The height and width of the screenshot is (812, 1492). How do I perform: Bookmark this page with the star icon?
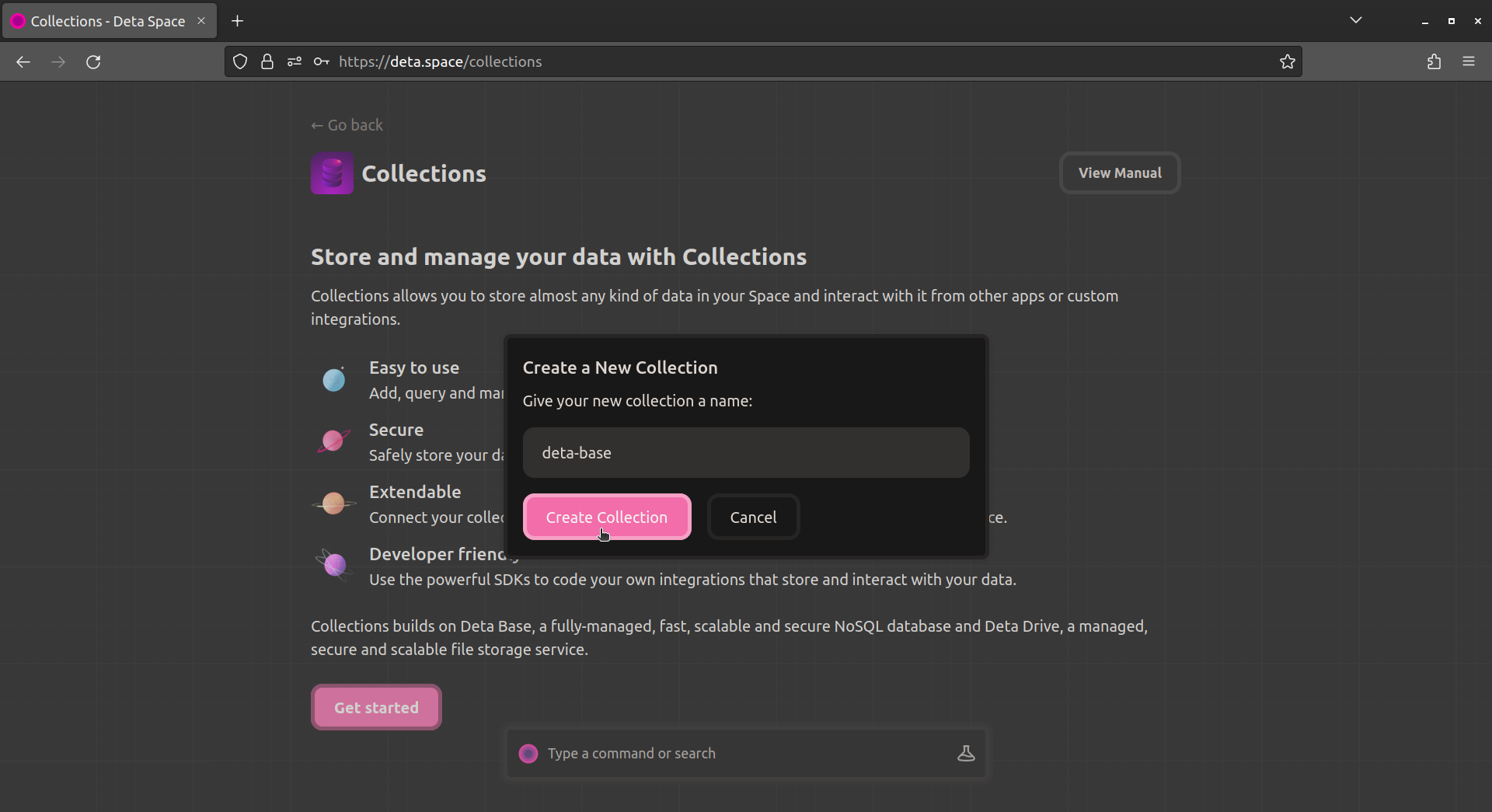1288,61
